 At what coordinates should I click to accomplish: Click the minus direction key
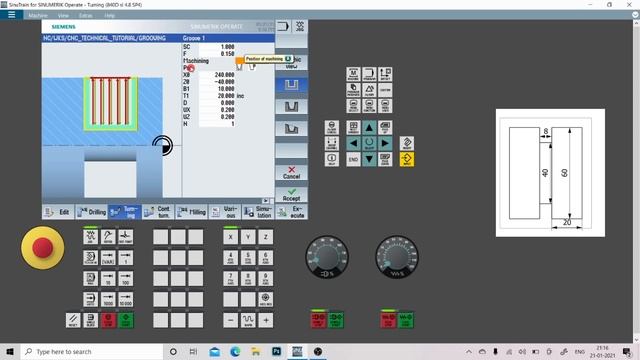point(231,320)
